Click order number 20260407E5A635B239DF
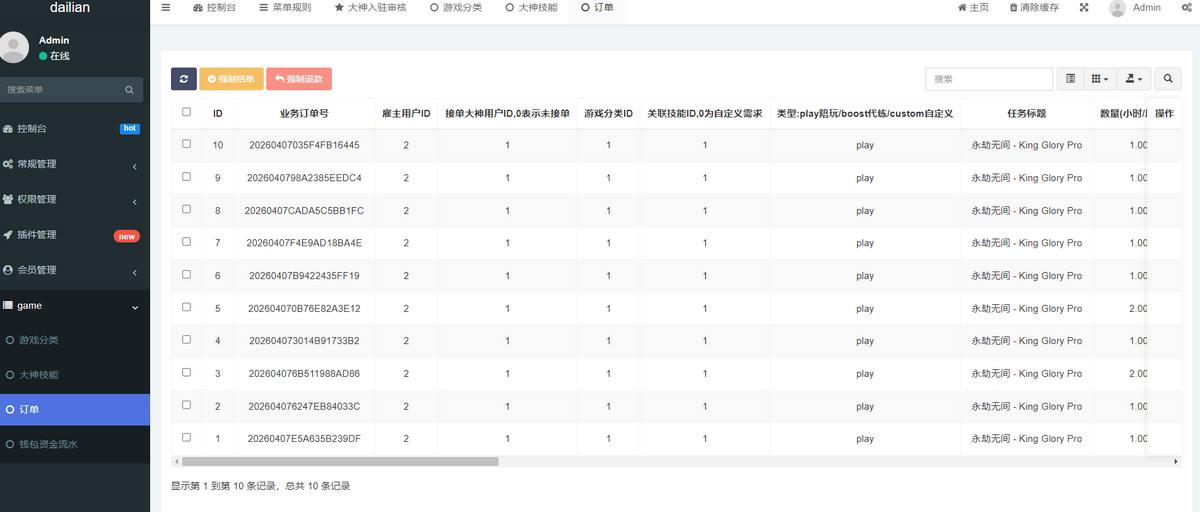Screen dimensions: 1200x512 (x=304, y=439)
